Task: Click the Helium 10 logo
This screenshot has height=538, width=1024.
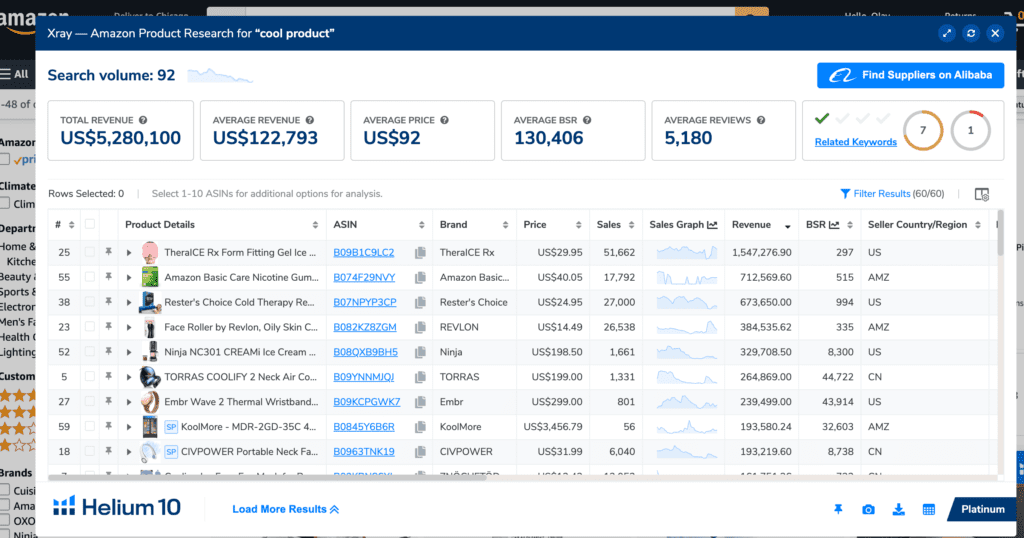Action: pos(117,507)
